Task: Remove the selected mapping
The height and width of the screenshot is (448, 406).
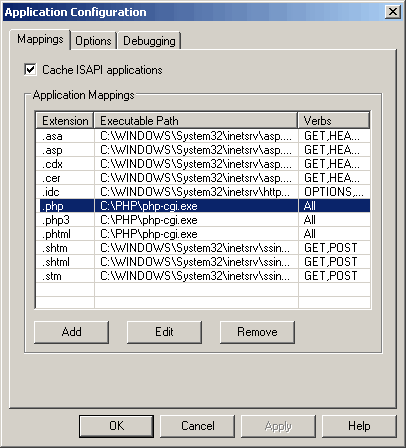Action: point(257,332)
